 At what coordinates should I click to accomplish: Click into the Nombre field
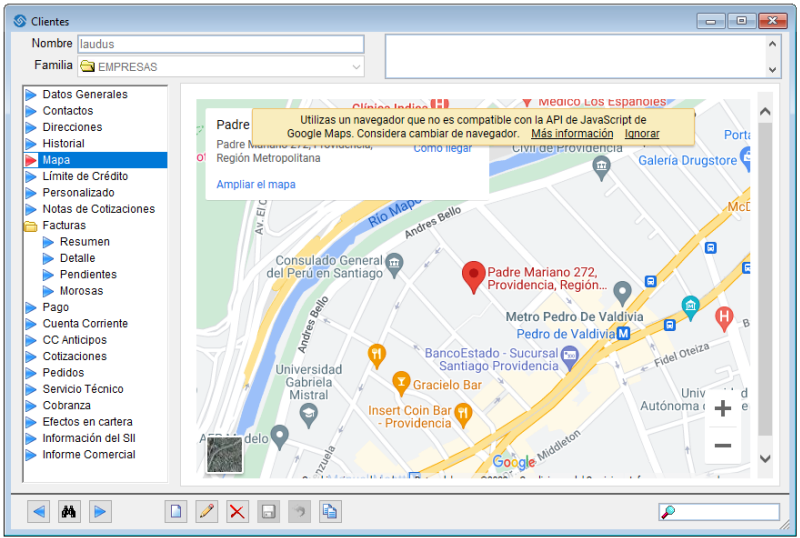(221, 44)
